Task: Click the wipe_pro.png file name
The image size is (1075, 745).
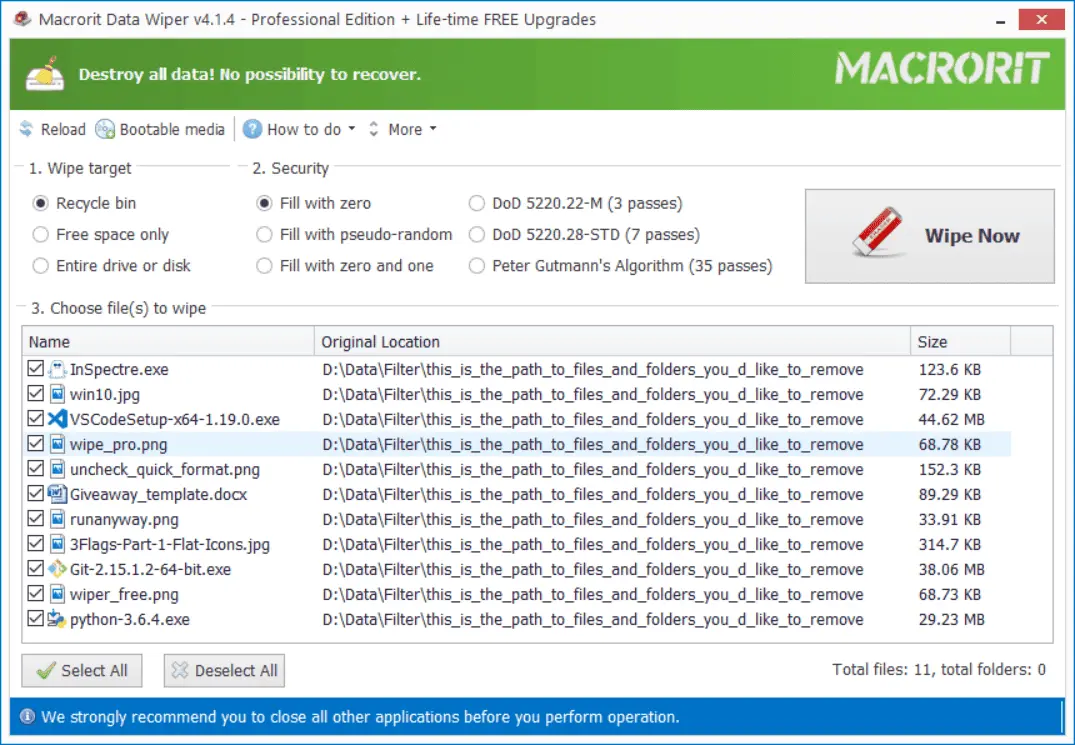Action: coord(119,445)
